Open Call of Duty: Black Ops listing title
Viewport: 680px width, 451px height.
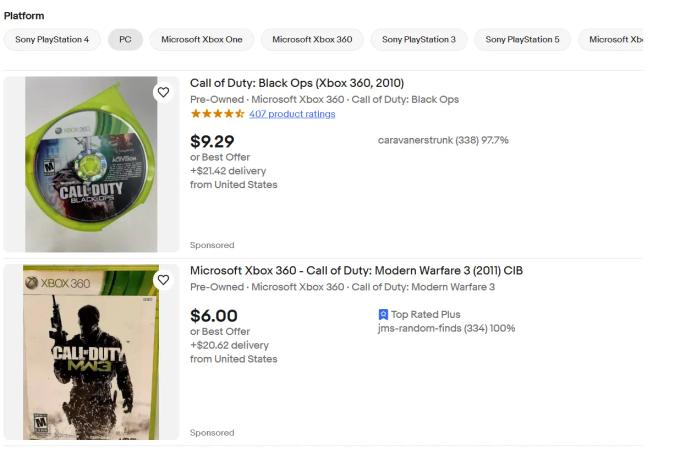pyautogui.click(x=297, y=83)
